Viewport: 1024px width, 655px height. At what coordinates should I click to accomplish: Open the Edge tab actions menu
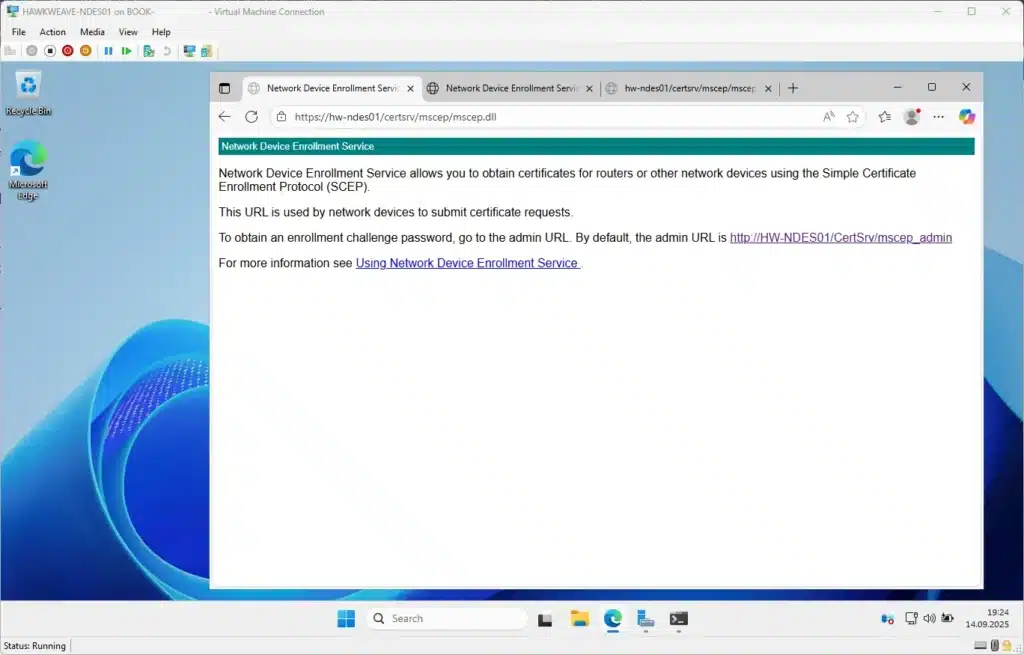click(x=224, y=88)
